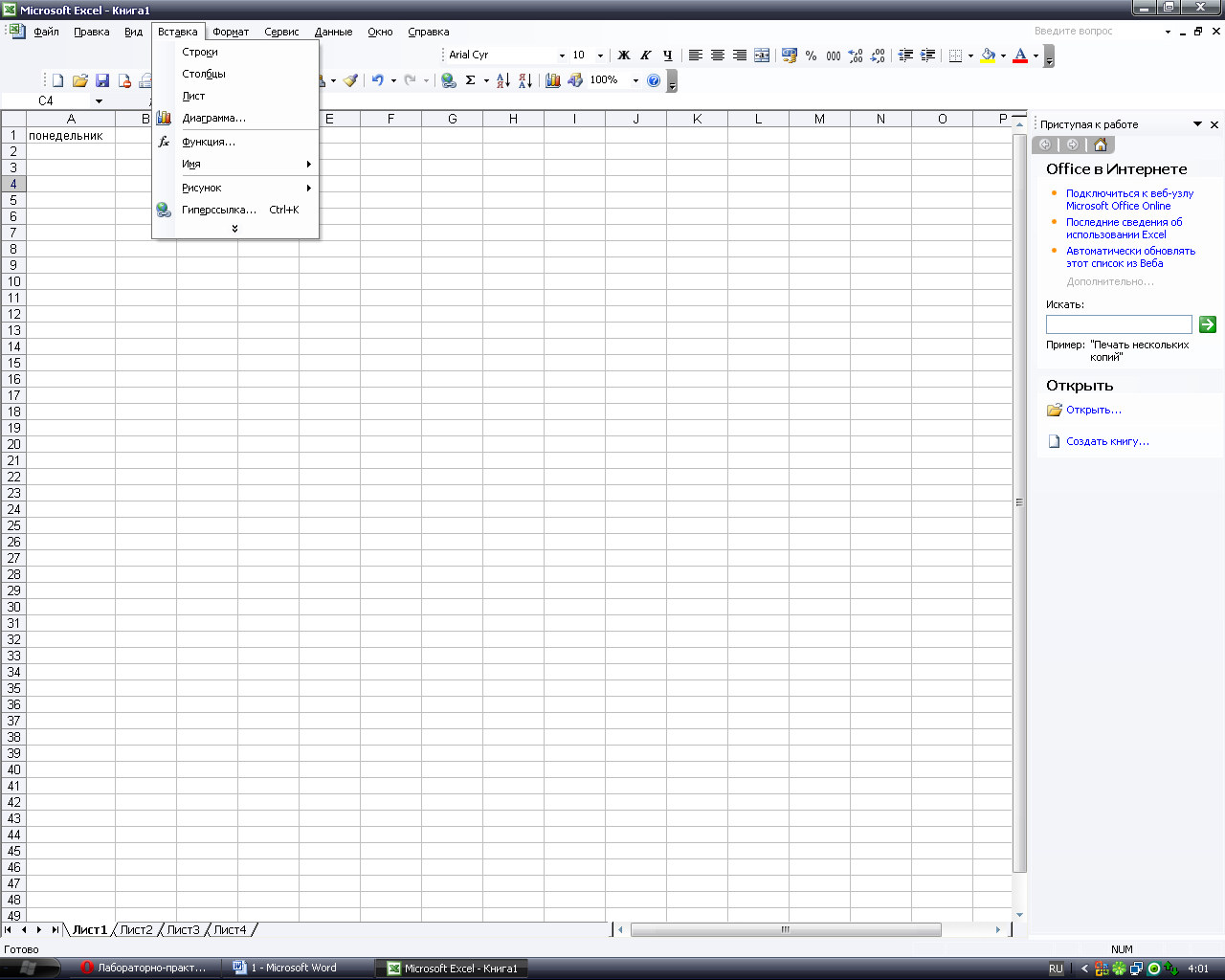
Task: Apply Percent style format
Action: pos(812,56)
